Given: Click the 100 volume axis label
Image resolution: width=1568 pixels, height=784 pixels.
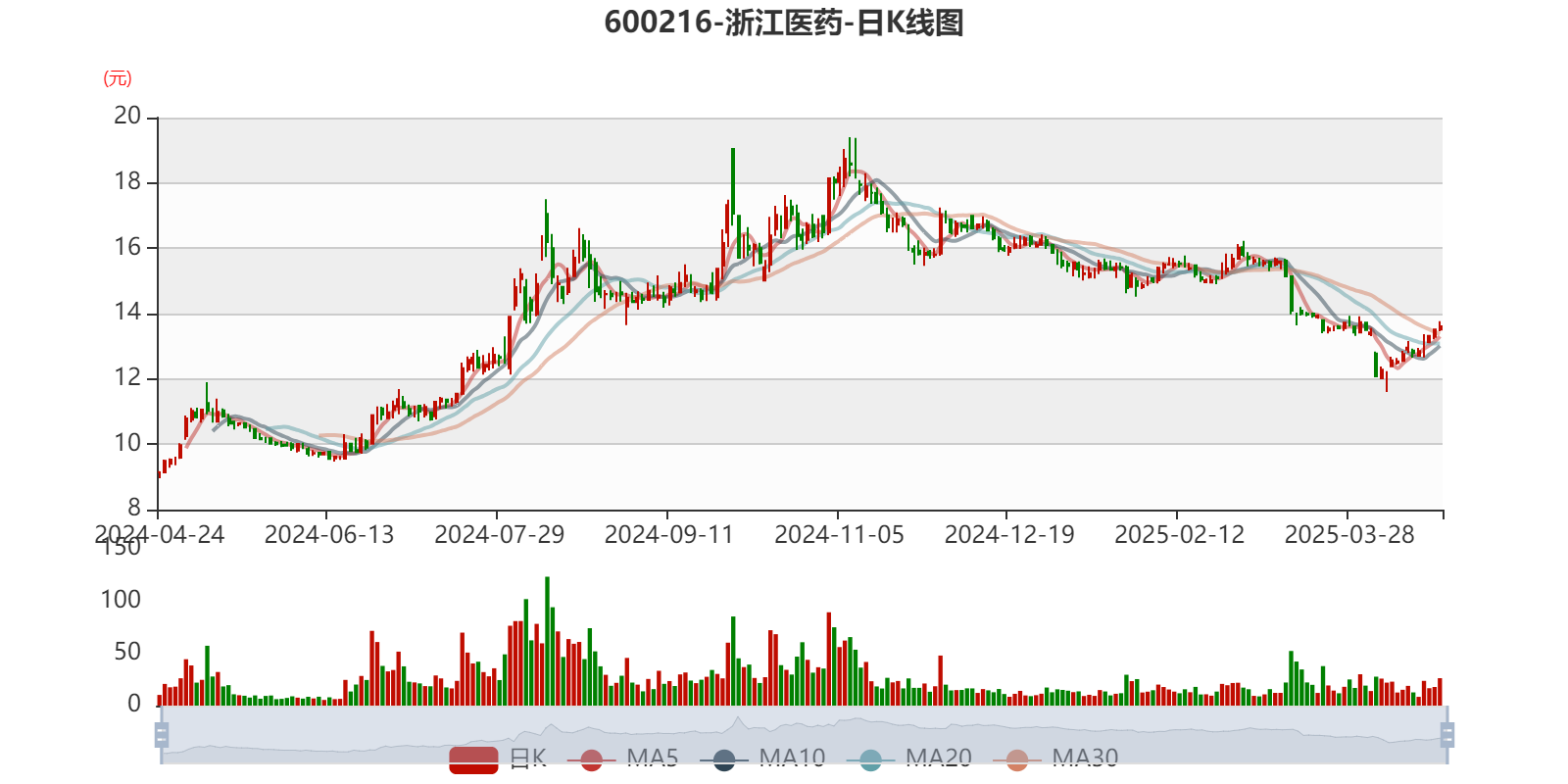Looking at the screenshot, I should (x=121, y=600).
